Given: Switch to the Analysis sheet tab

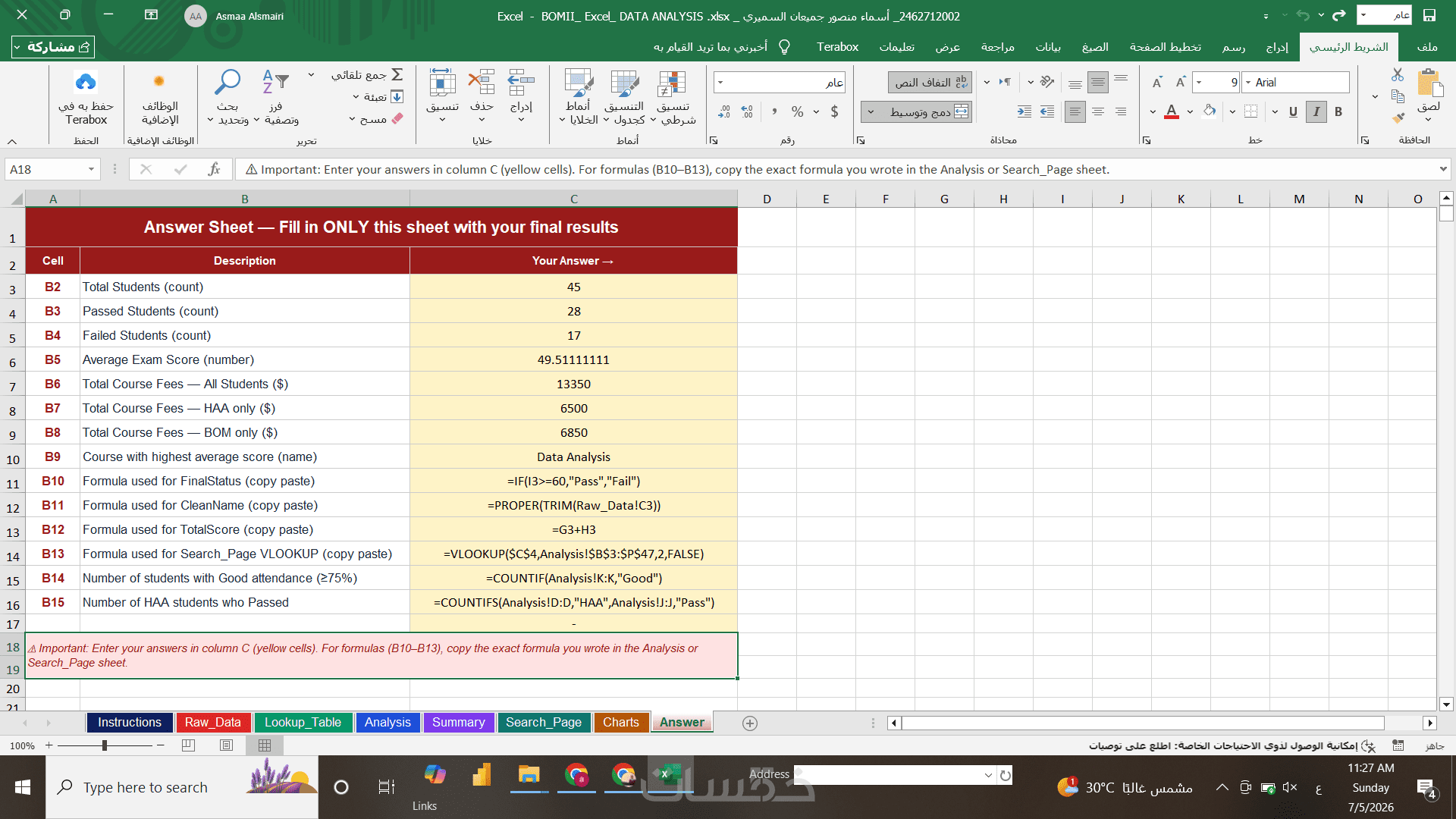Looking at the screenshot, I should [x=388, y=723].
